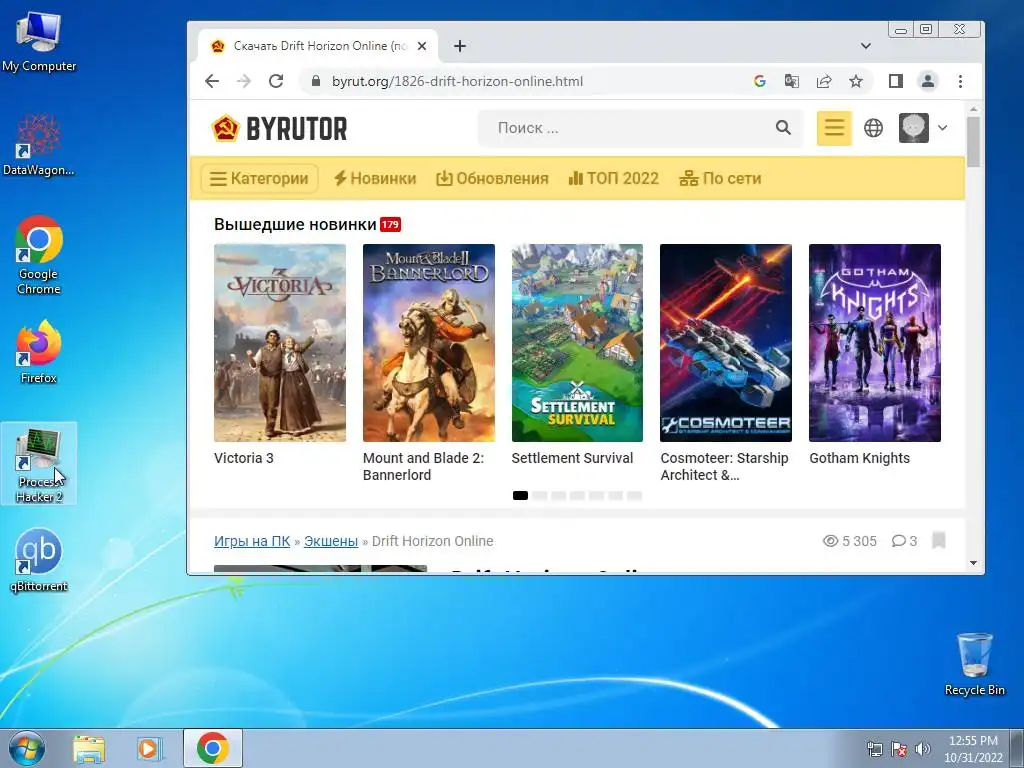Launch Firefox from the desktop
The width and height of the screenshot is (1024, 768).
click(39, 351)
